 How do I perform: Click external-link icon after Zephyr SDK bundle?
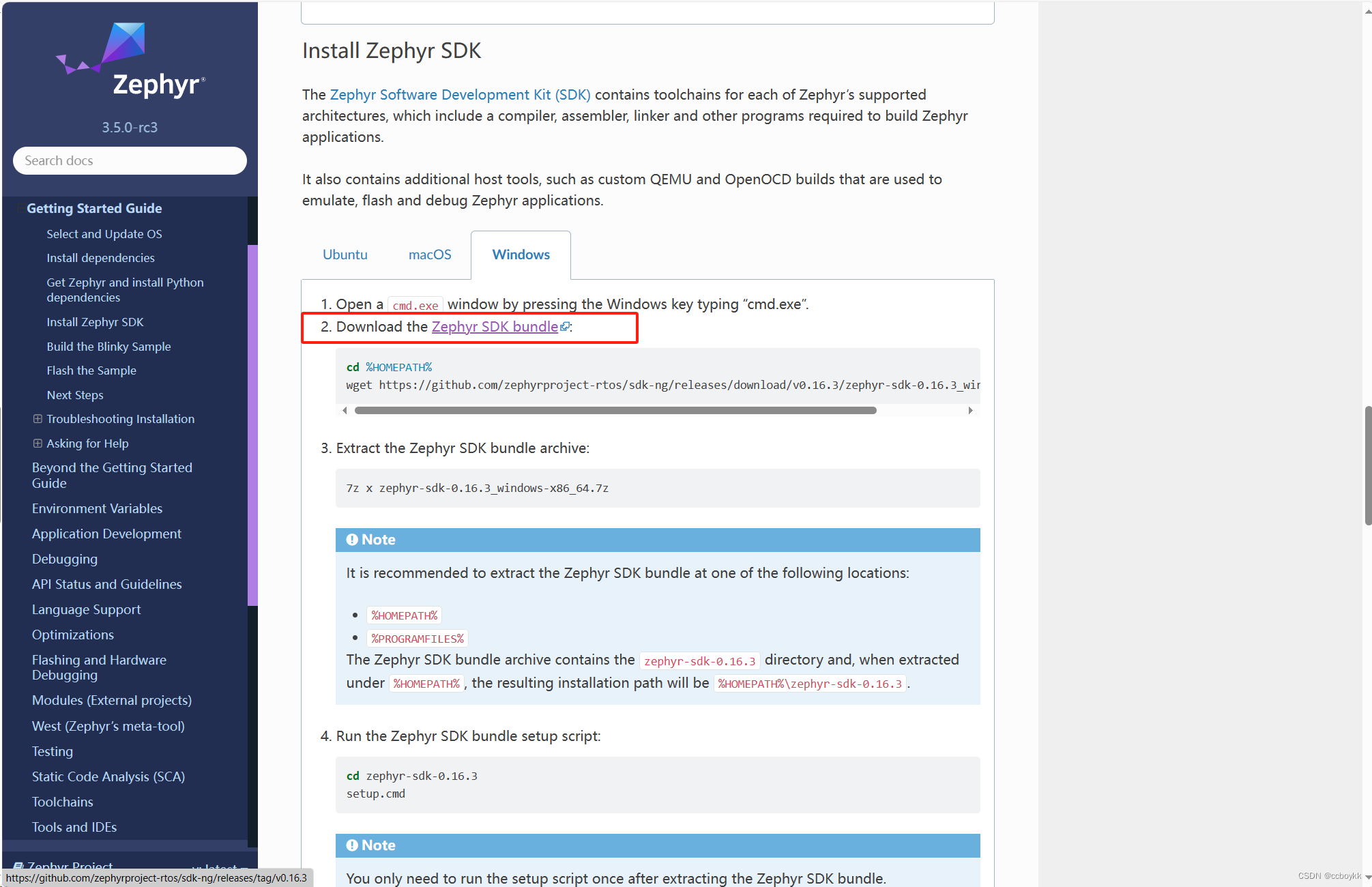564,327
